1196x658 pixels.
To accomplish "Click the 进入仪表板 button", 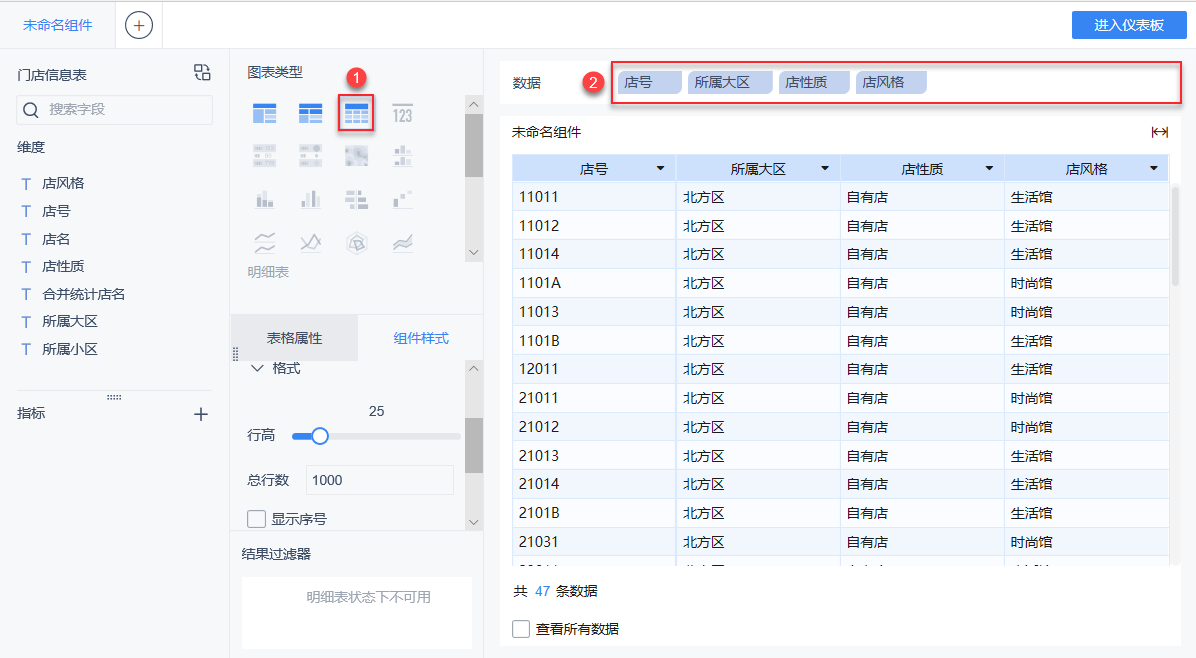I will point(1128,25).
